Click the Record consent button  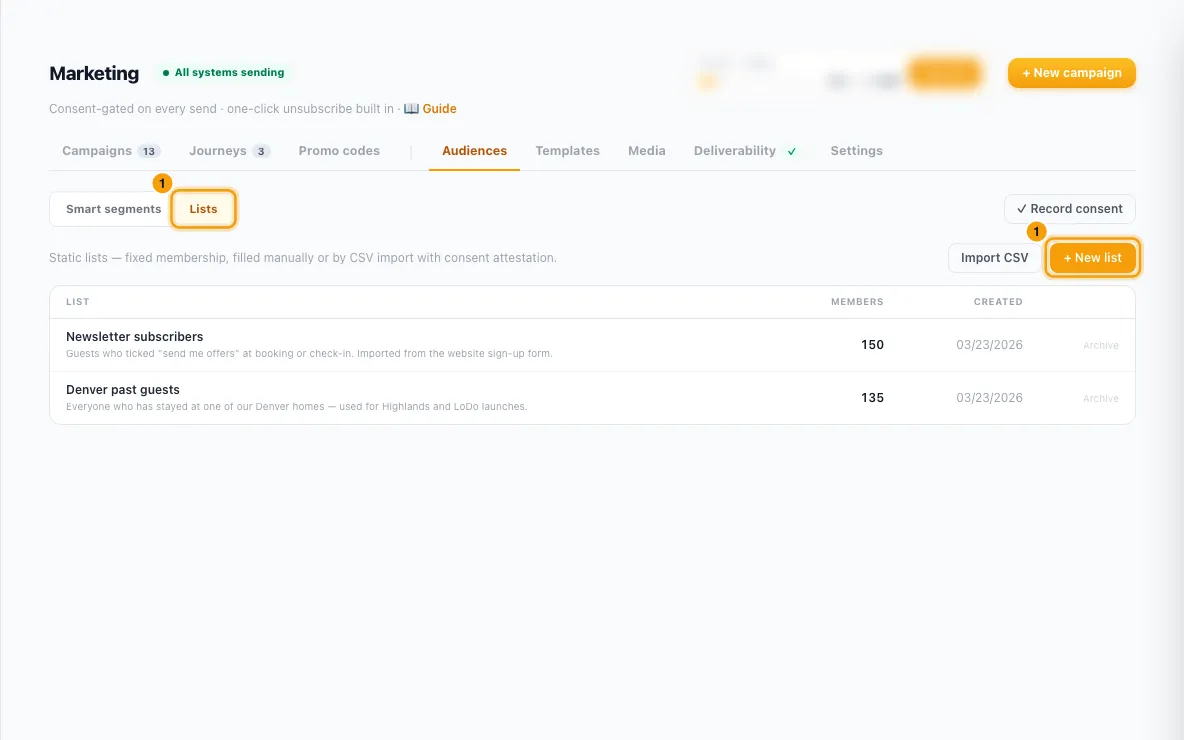click(1069, 209)
